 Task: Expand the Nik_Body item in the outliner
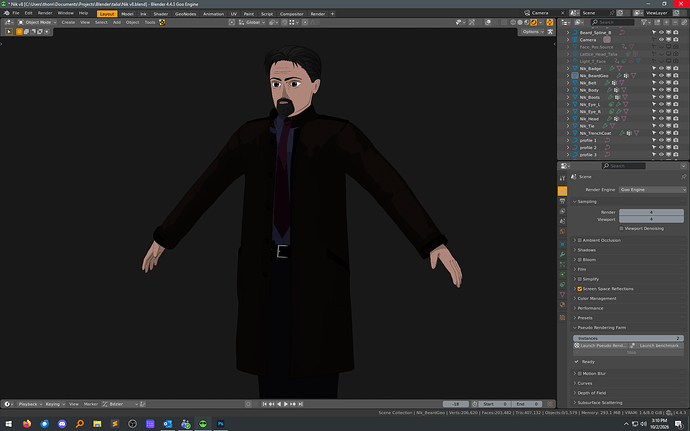pos(568,90)
